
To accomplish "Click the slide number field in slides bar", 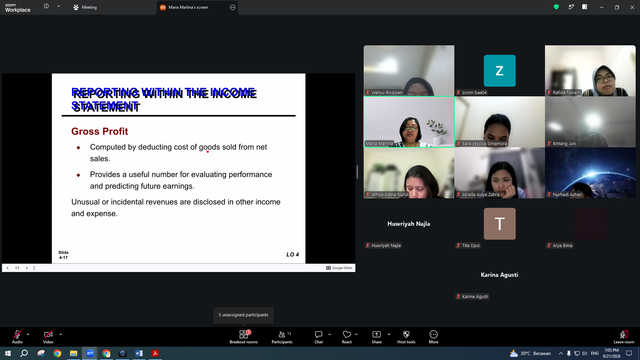I will point(17,268).
